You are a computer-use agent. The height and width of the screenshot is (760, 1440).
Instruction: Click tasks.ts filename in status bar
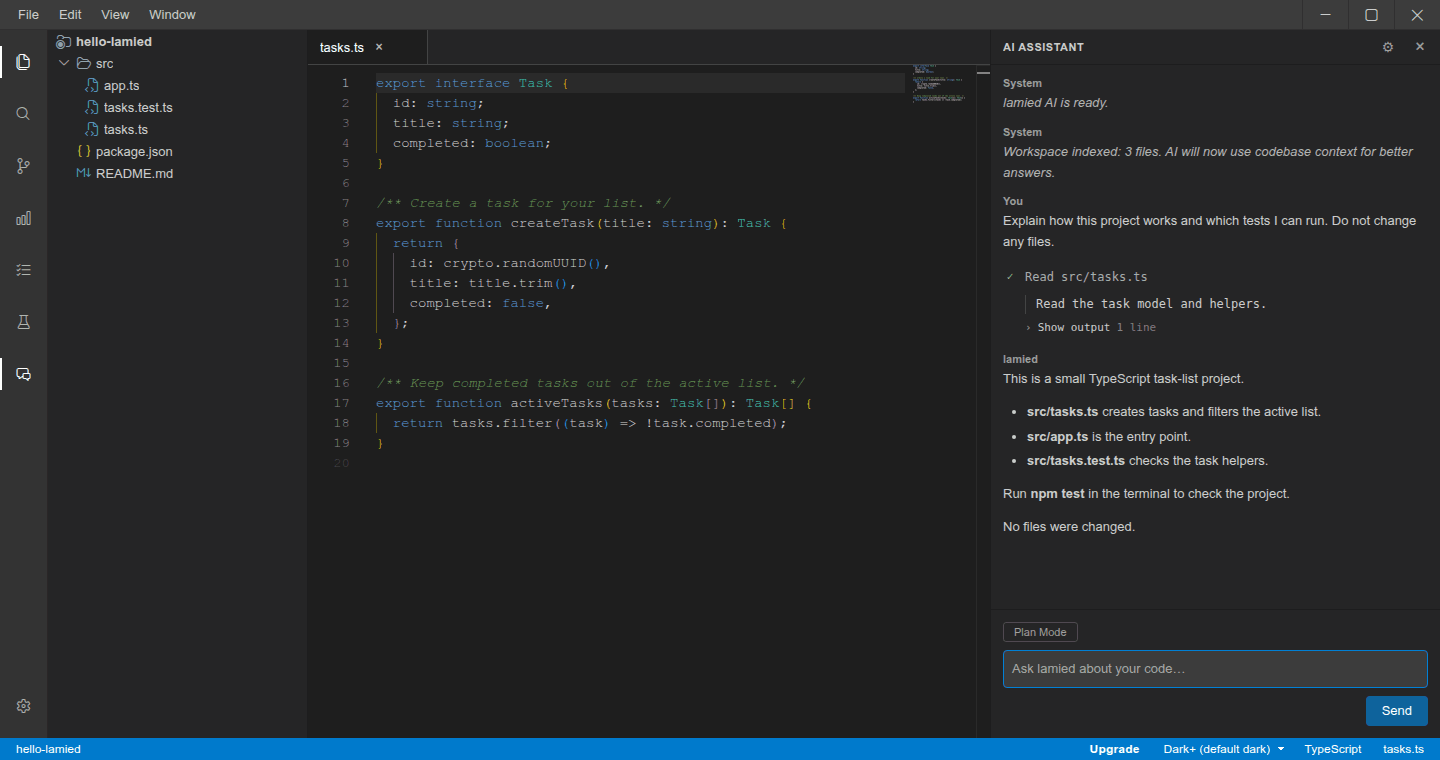1403,749
